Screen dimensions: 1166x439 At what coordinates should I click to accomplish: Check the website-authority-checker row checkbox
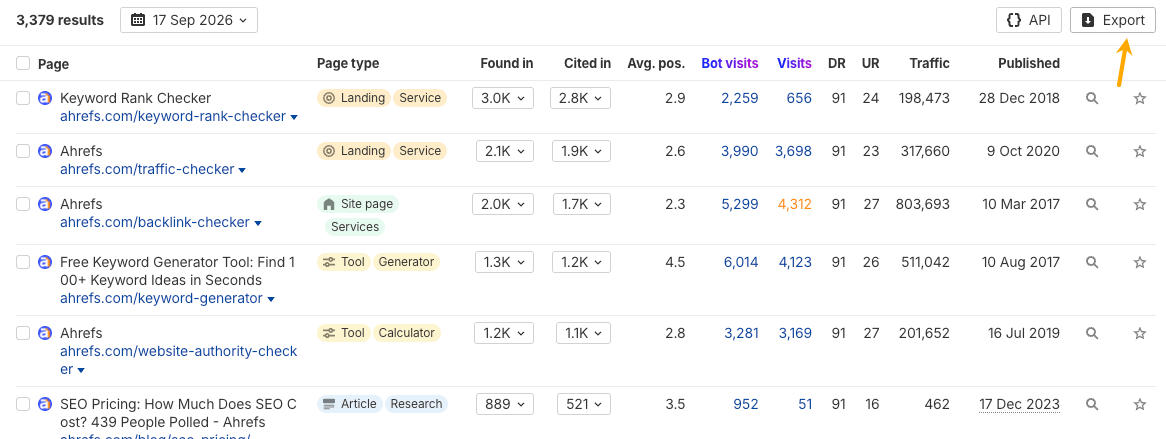click(x=23, y=333)
